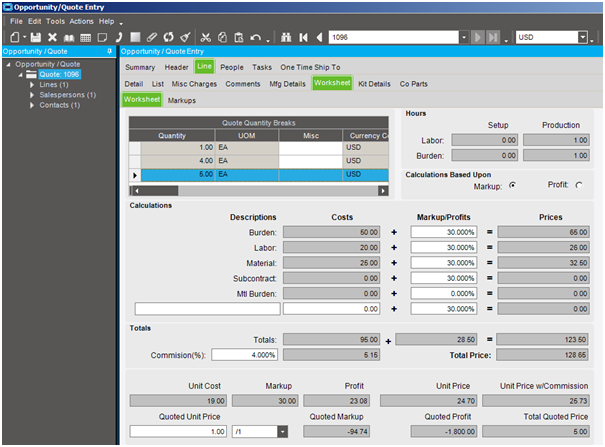
Task: Click the Refresh icon in toolbar
Action: click(x=168, y=37)
